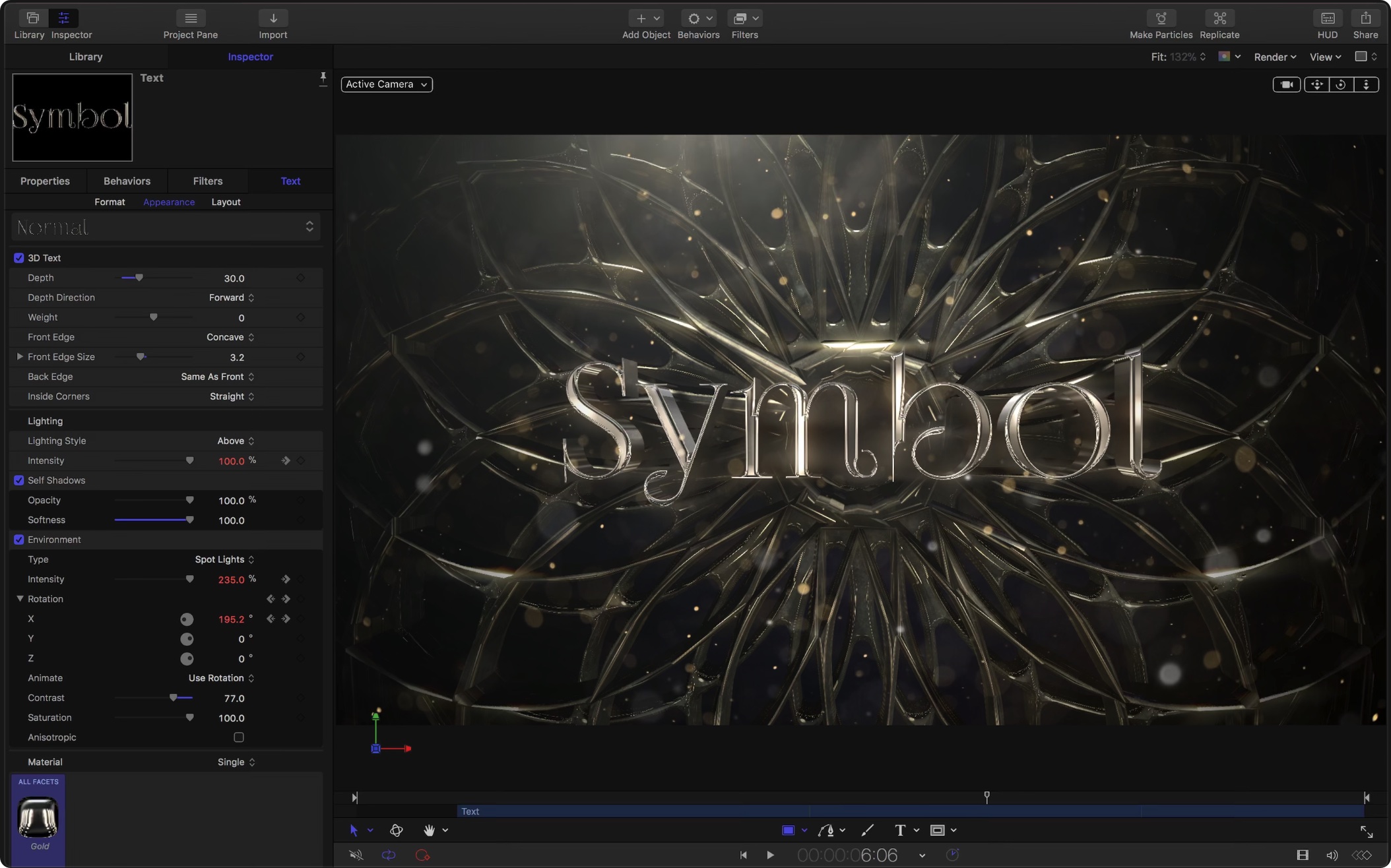This screenshot has height=868, width=1391.
Task: Enable the Anisotropic checkbox
Action: 239,737
